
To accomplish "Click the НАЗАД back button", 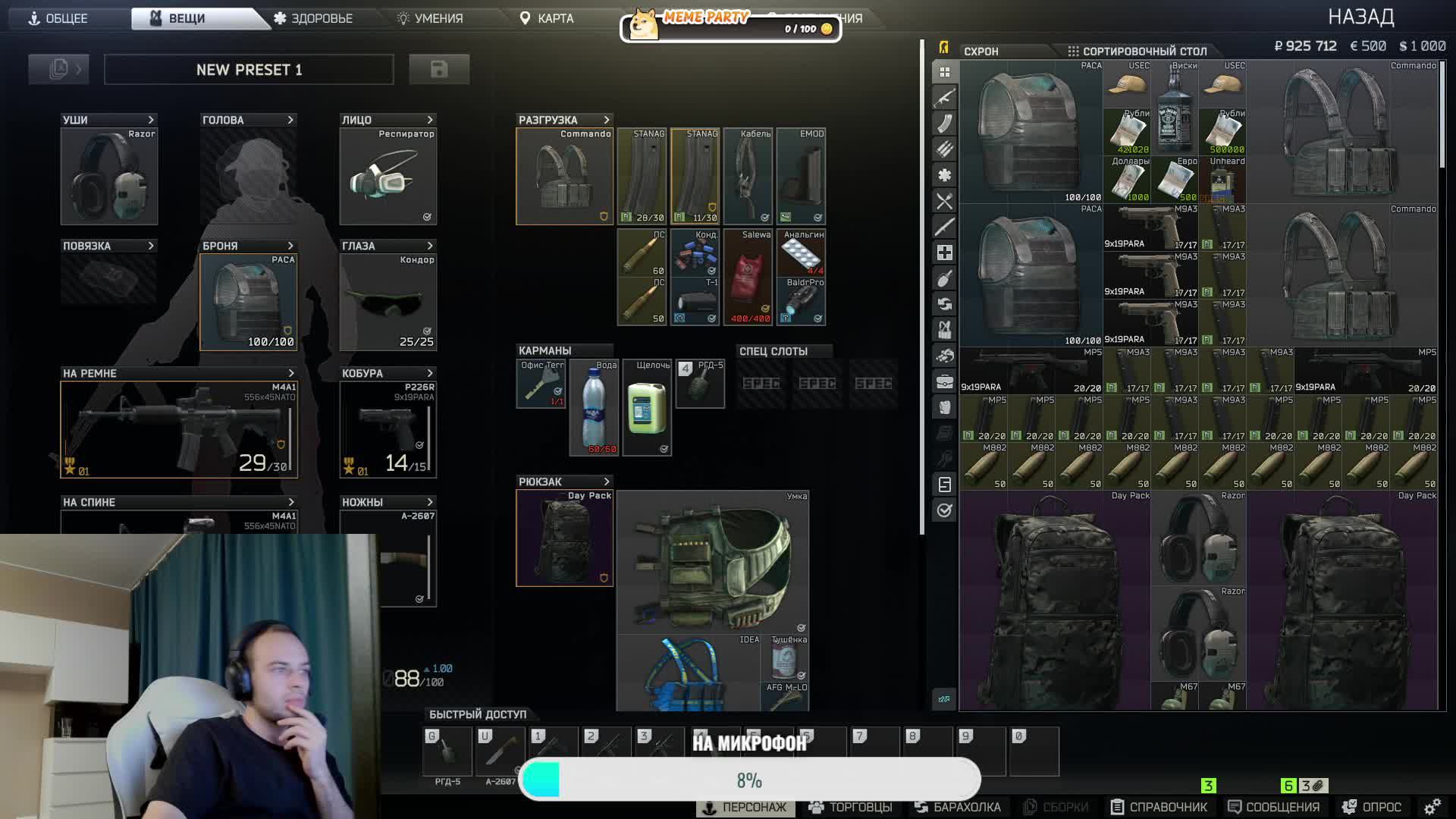I will click(x=1360, y=17).
